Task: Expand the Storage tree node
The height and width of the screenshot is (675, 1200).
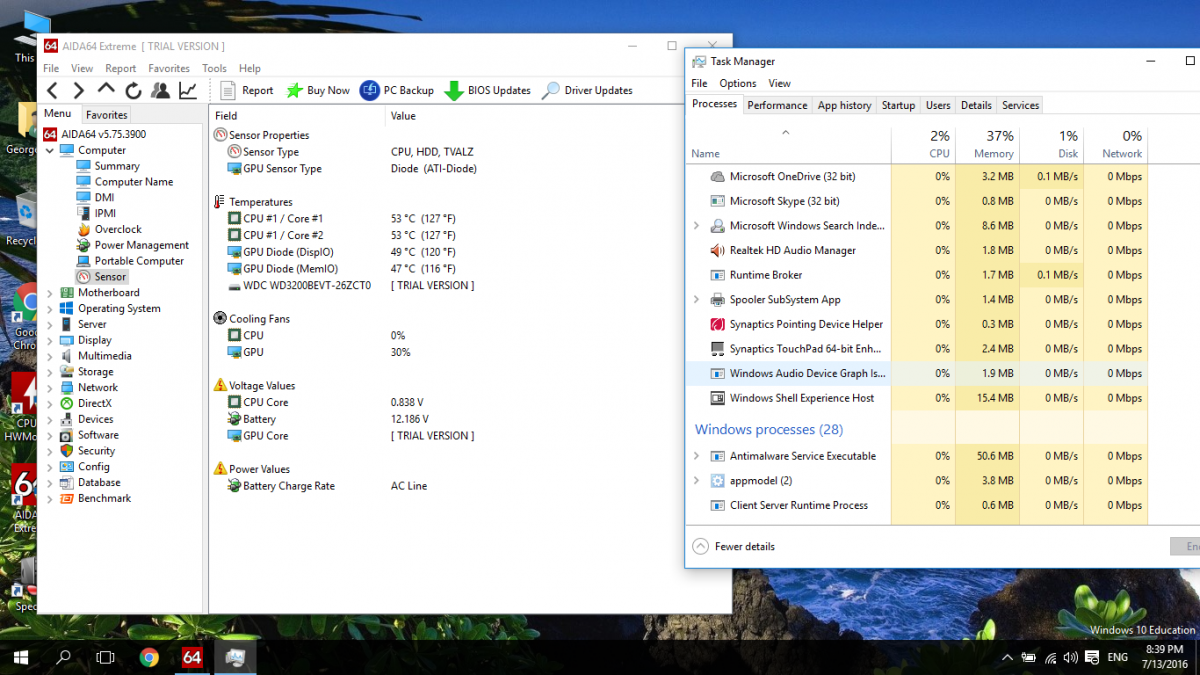Action: coord(50,372)
